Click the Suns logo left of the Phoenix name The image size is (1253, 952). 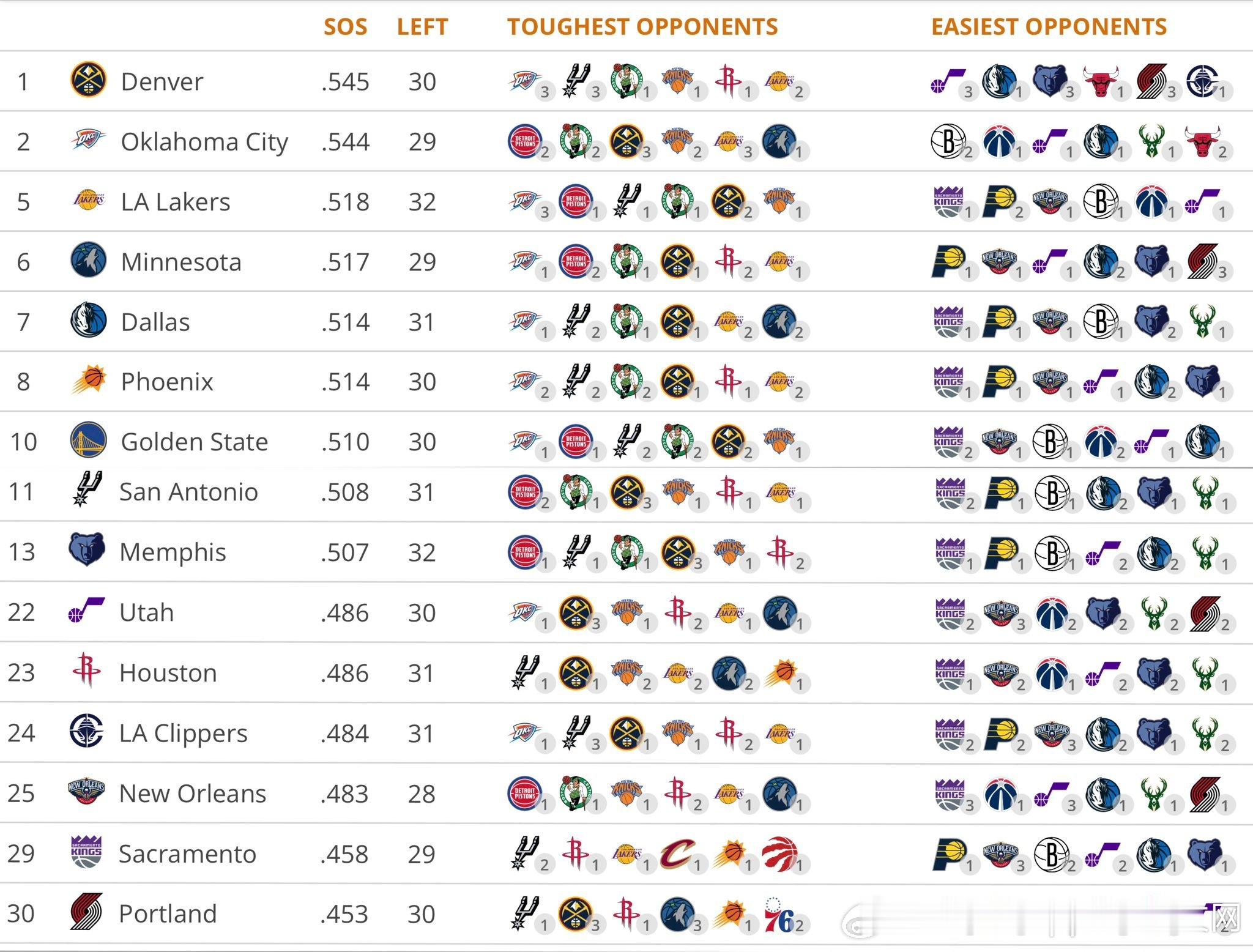coord(88,381)
